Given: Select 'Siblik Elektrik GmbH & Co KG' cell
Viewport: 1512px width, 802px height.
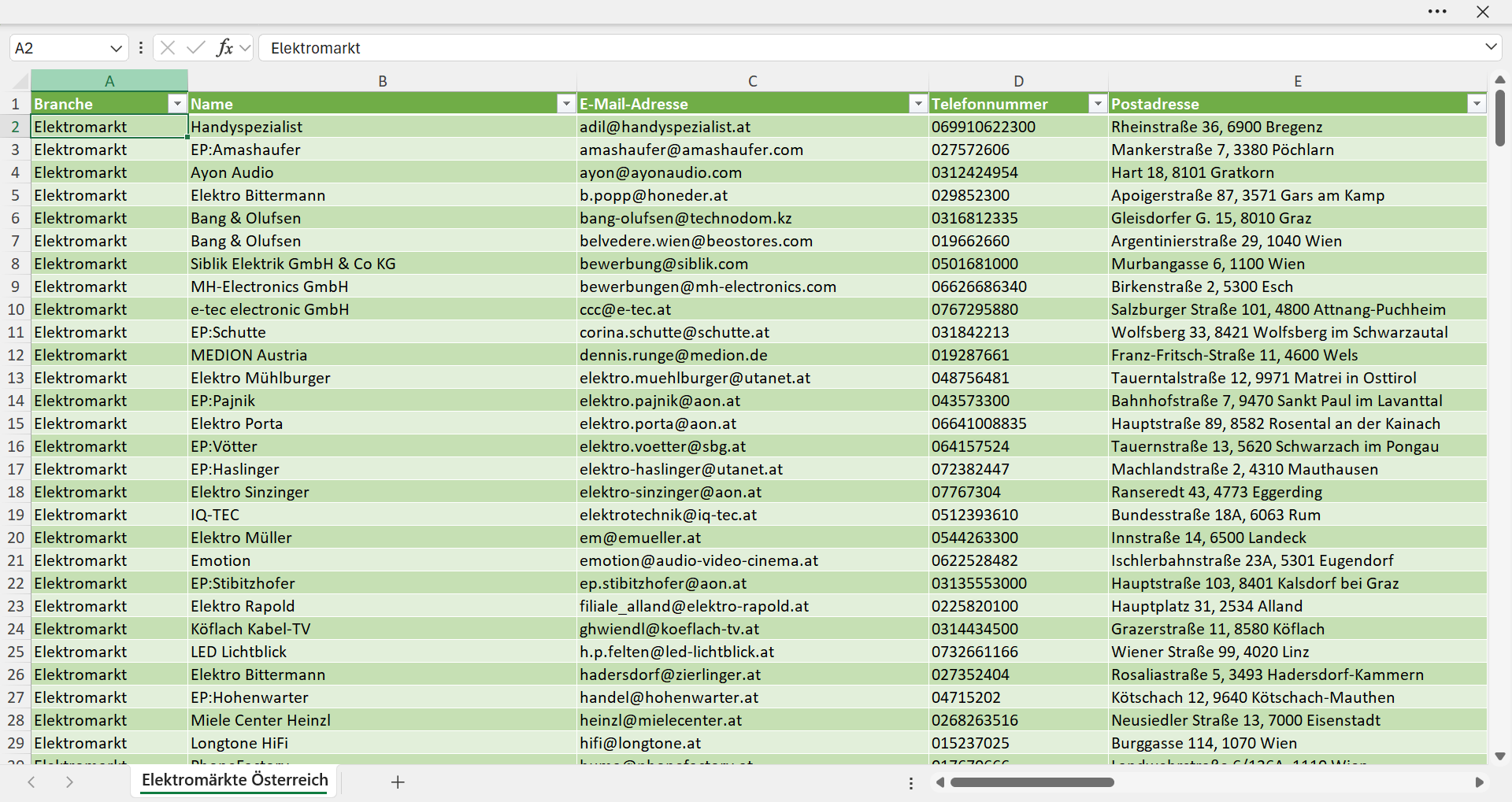Looking at the screenshot, I should (x=383, y=264).
